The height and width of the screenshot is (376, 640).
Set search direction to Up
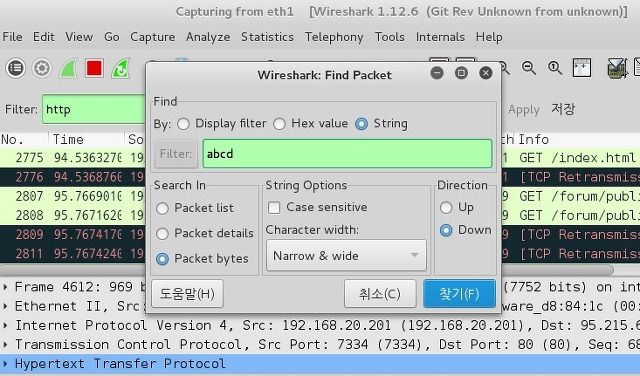[x=446, y=207]
